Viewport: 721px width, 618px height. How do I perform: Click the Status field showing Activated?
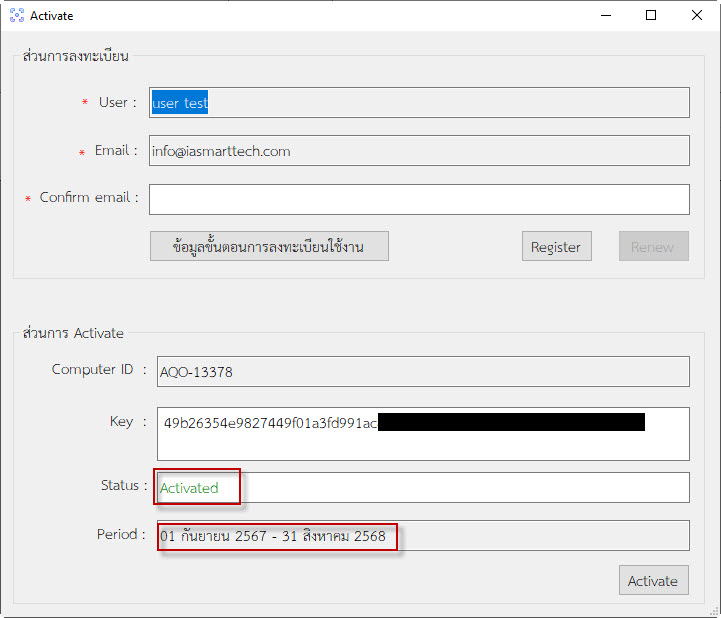click(x=423, y=487)
